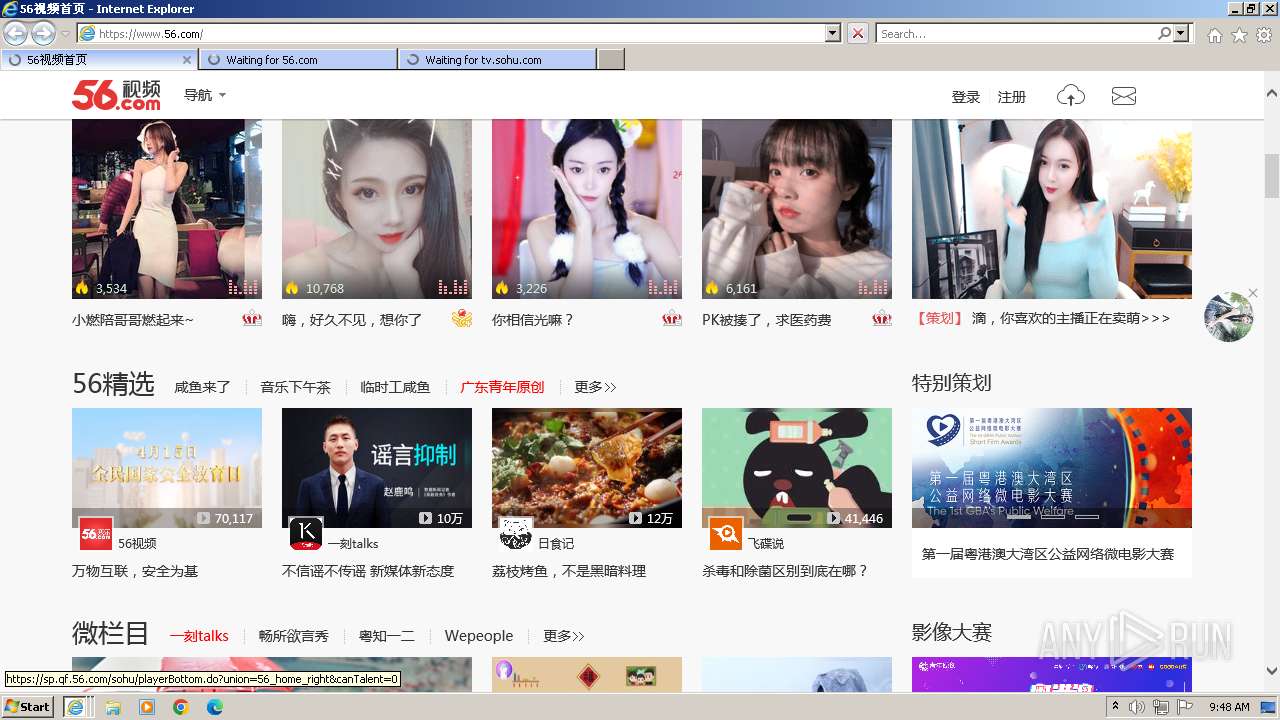The height and width of the screenshot is (720, 1280).
Task: Expand 更多 in 56精选 section
Action: [595, 387]
